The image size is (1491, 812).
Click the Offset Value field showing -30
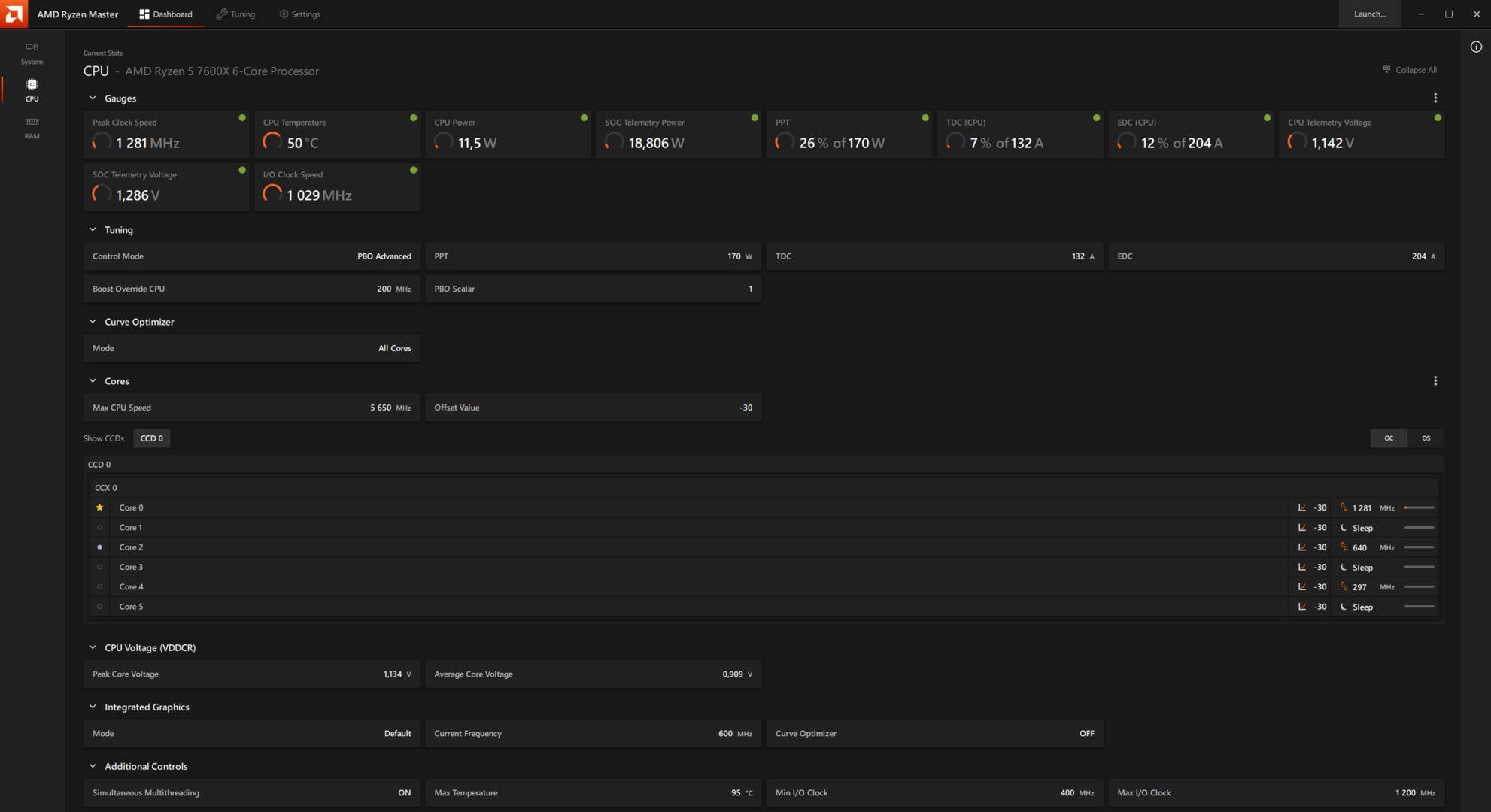click(594, 408)
